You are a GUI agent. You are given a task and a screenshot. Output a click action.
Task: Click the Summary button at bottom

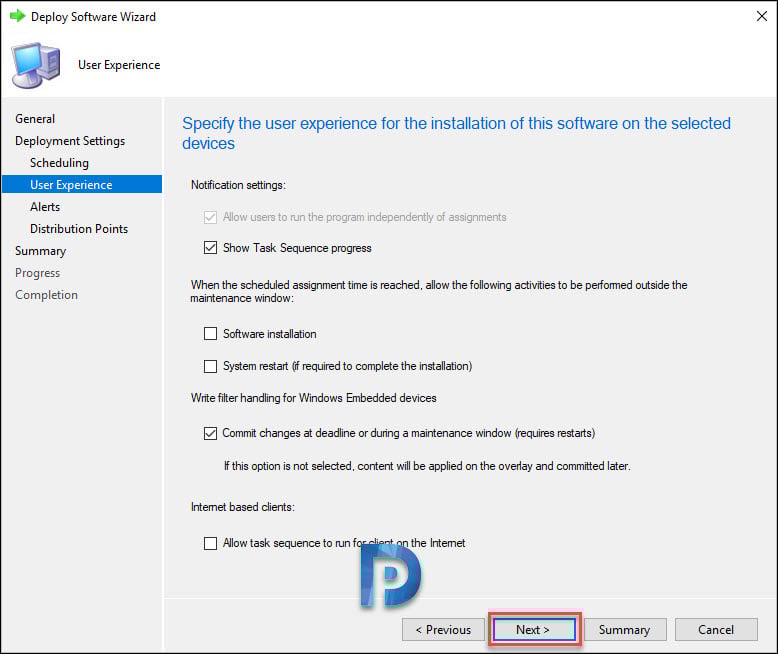[625, 630]
